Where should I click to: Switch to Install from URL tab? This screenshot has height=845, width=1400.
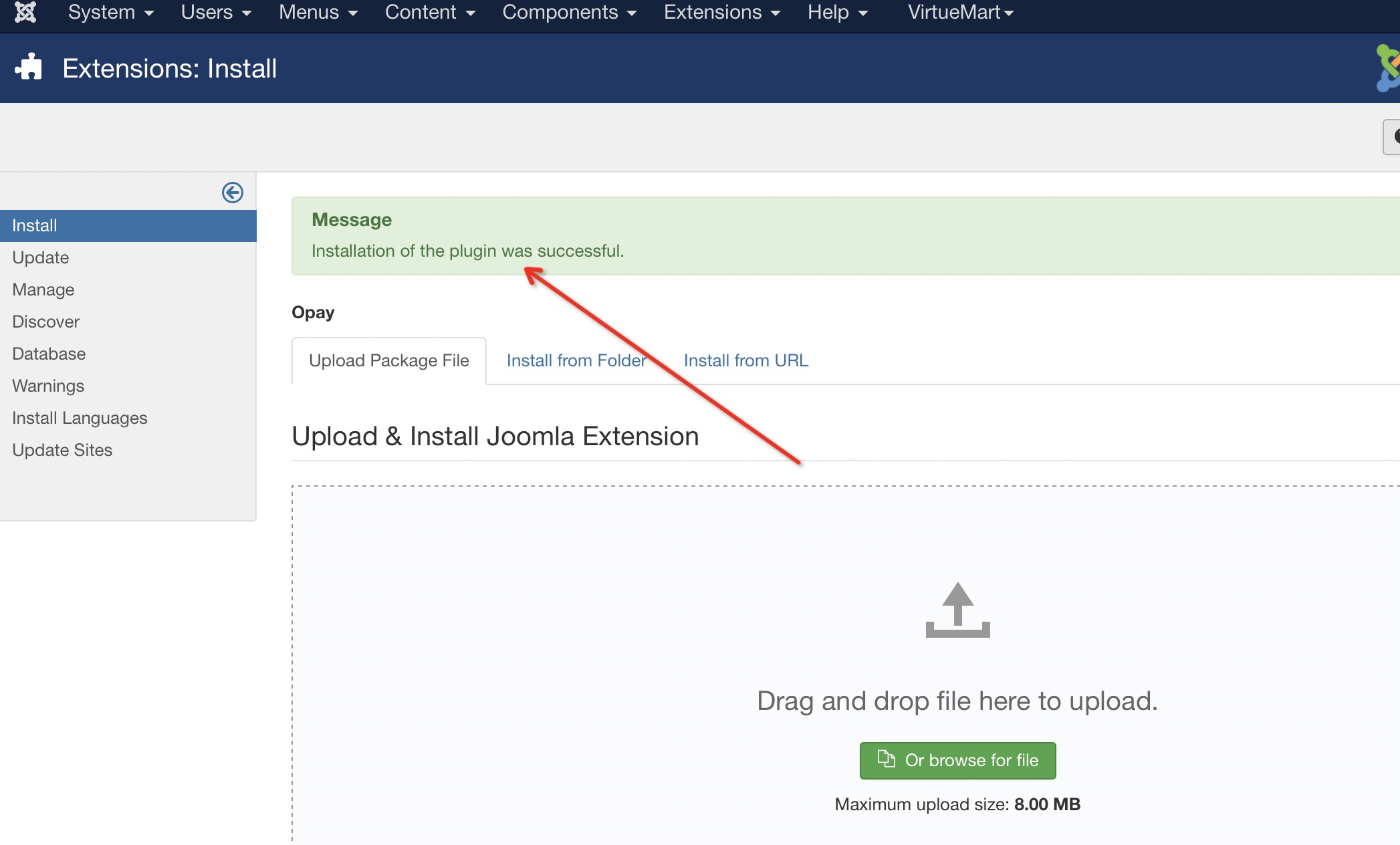(x=746, y=360)
